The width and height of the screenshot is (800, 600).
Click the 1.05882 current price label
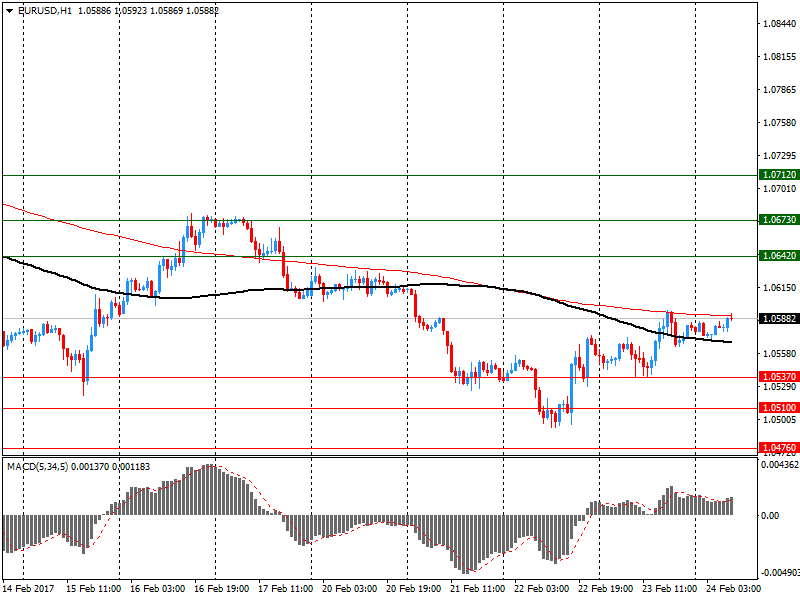(779, 318)
